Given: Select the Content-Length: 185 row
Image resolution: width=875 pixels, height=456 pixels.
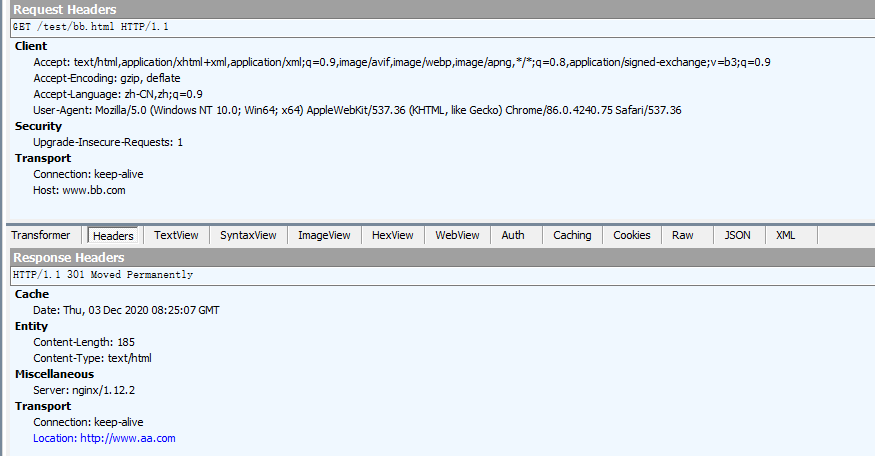Looking at the screenshot, I should (x=84, y=342).
